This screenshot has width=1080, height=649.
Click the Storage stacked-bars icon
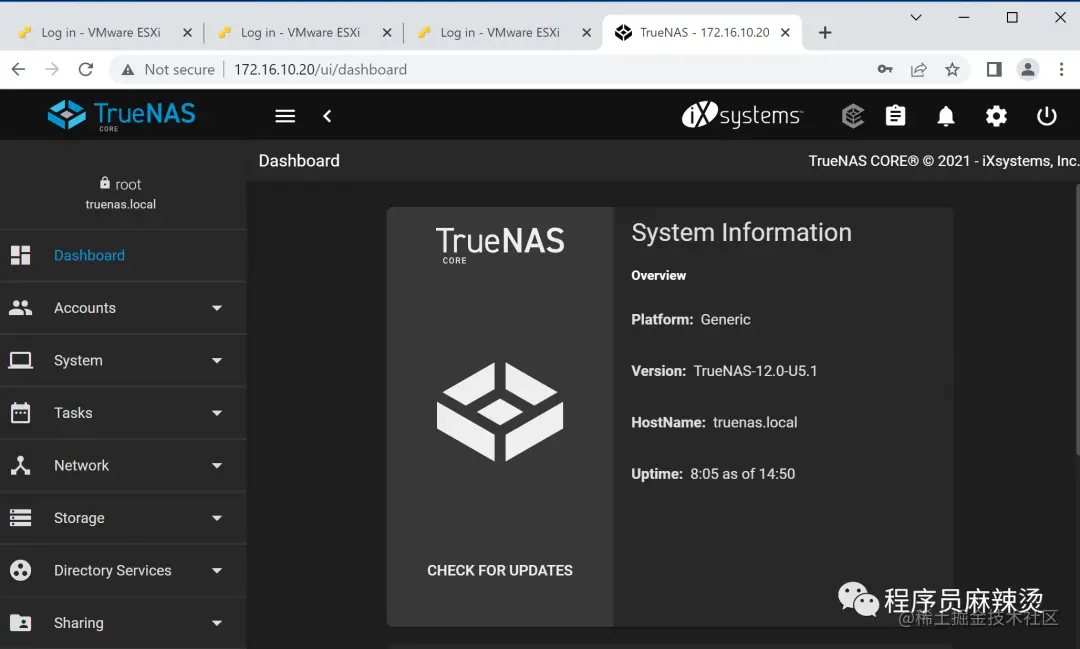(21, 517)
